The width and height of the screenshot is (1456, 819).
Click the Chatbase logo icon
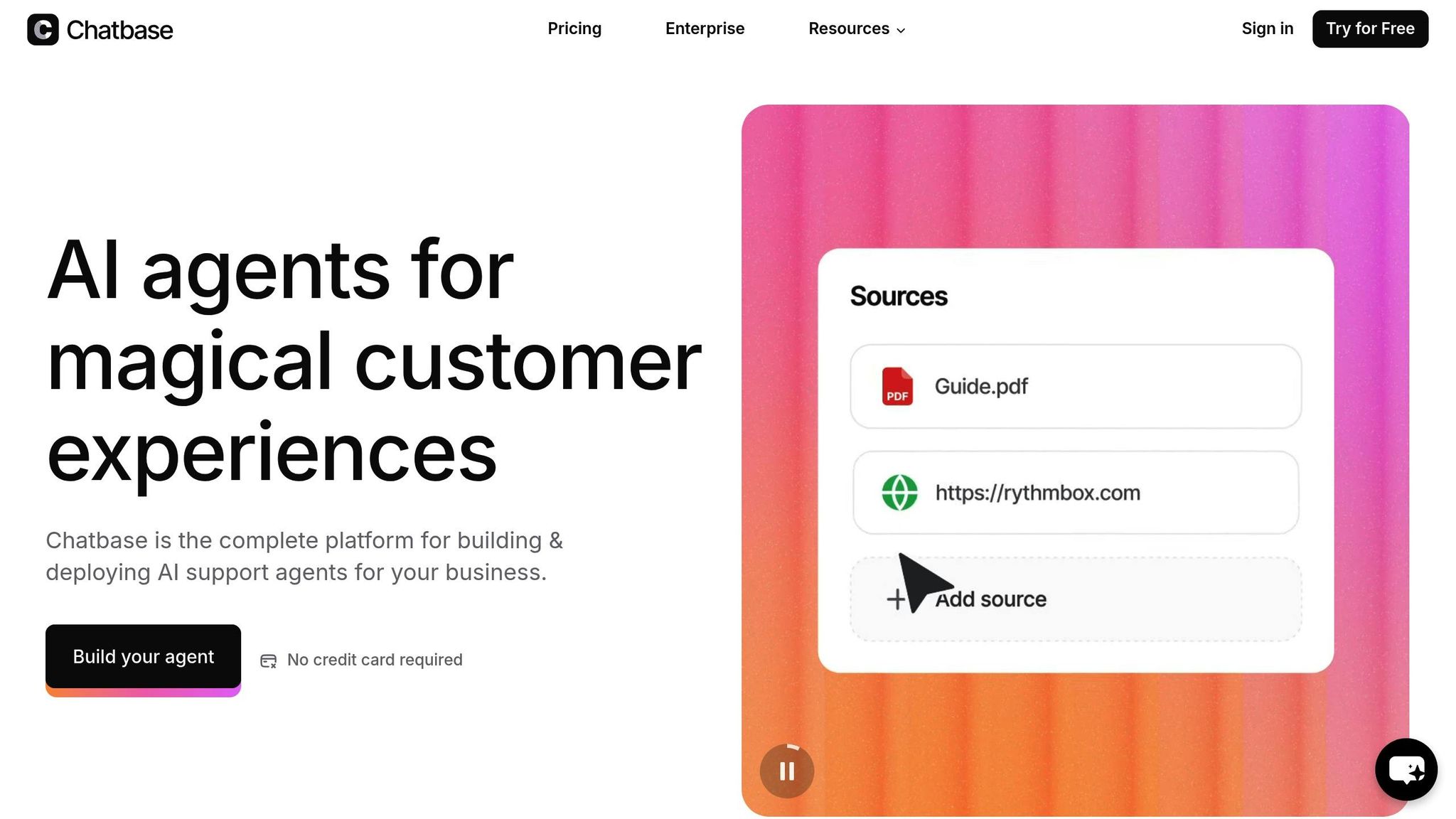pyautogui.click(x=43, y=29)
